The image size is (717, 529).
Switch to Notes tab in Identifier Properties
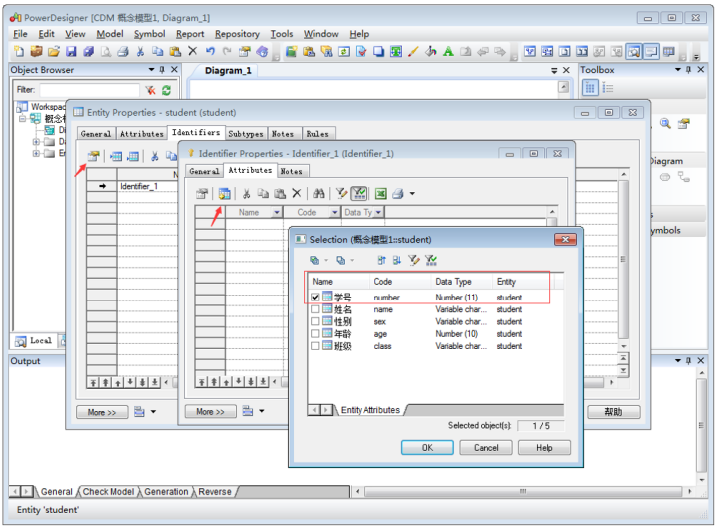click(291, 171)
